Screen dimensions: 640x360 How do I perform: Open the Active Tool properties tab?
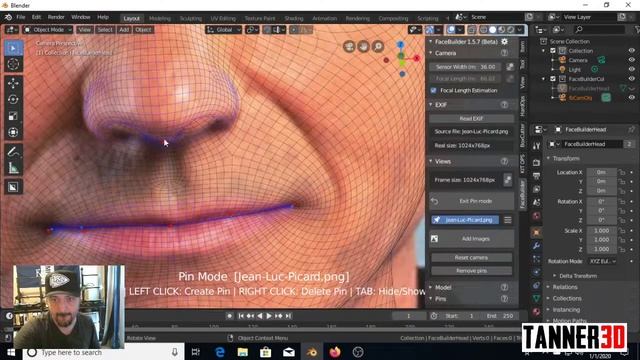click(536, 146)
